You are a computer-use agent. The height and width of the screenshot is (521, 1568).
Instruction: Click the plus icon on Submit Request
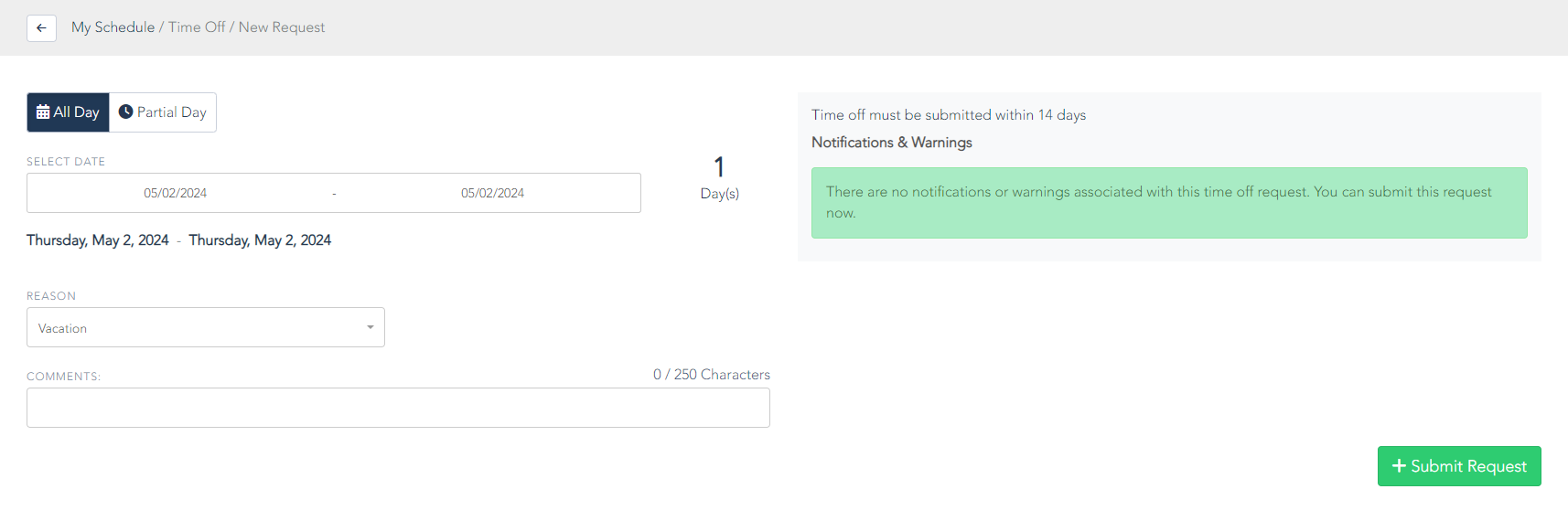coord(1399,466)
